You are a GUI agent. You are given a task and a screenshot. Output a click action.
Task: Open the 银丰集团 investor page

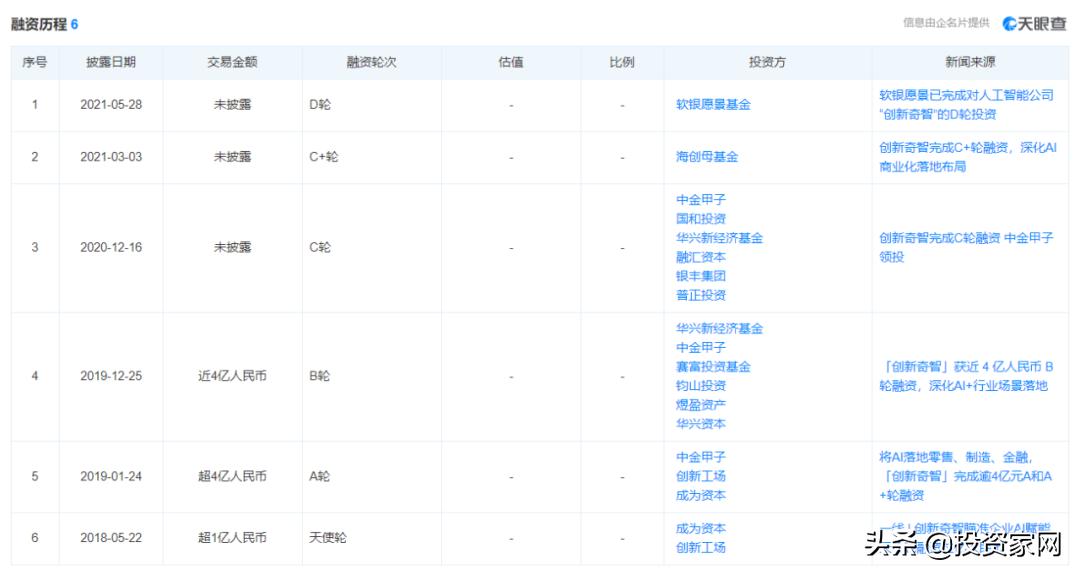(x=701, y=276)
